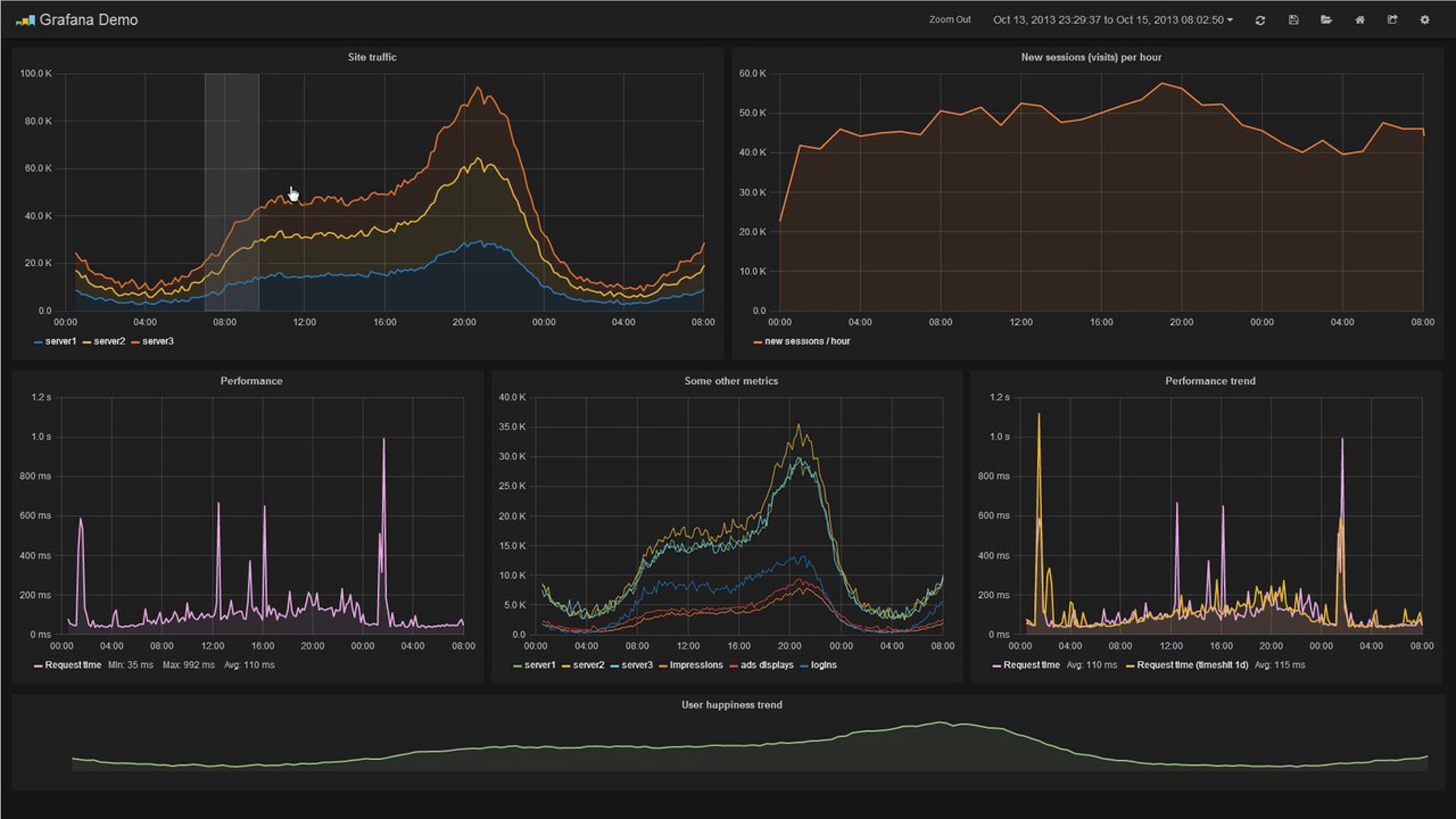This screenshot has width=1456, height=819.
Task: Click the Grafana logo icon
Action: click(x=25, y=21)
